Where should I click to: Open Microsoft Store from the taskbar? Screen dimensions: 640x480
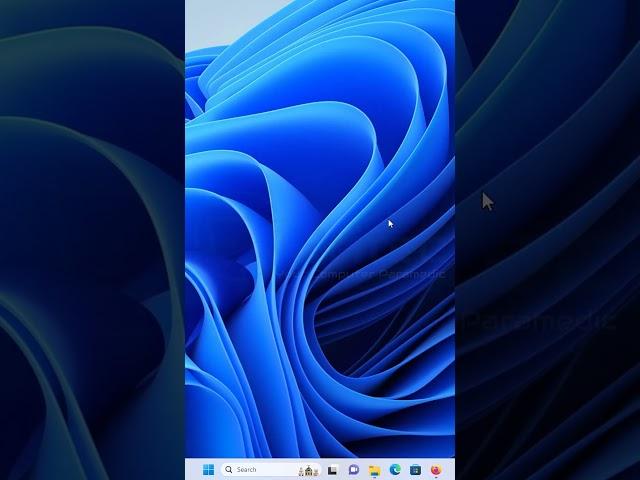pyautogui.click(x=416, y=470)
